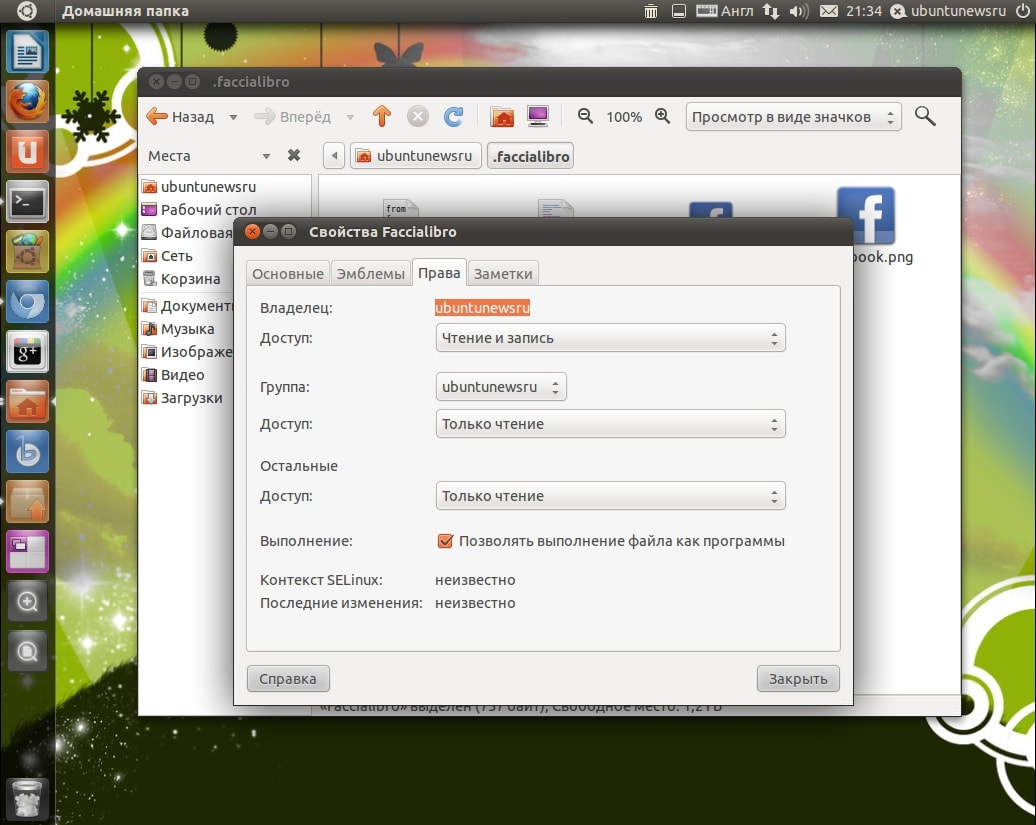Image resolution: width=1036 pixels, height=825 pixels.
Task: Open Dash home Ubuntu logo button
Action: pyautogui.click(x=27, y=11)
